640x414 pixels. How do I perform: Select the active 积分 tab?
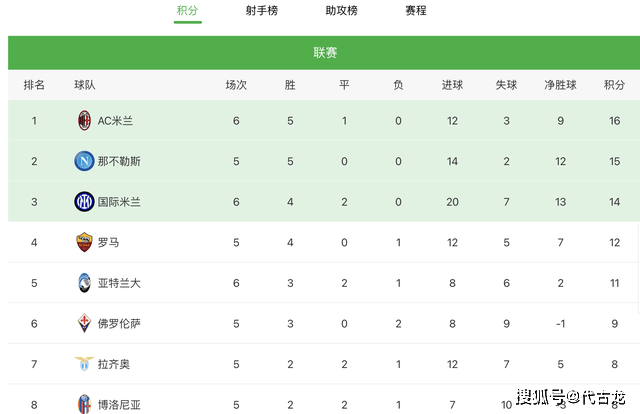(187, 10)
